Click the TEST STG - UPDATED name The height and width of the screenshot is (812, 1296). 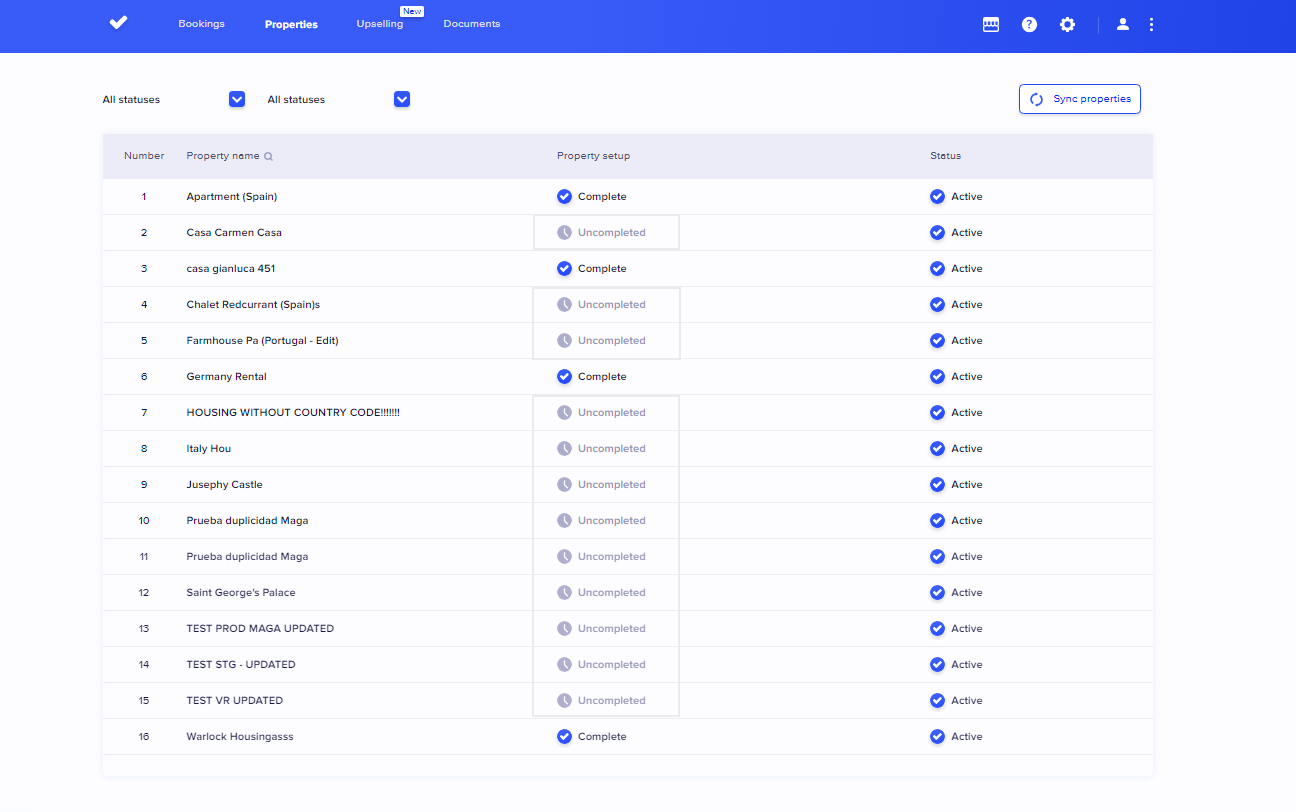click(x=241, y=665)
